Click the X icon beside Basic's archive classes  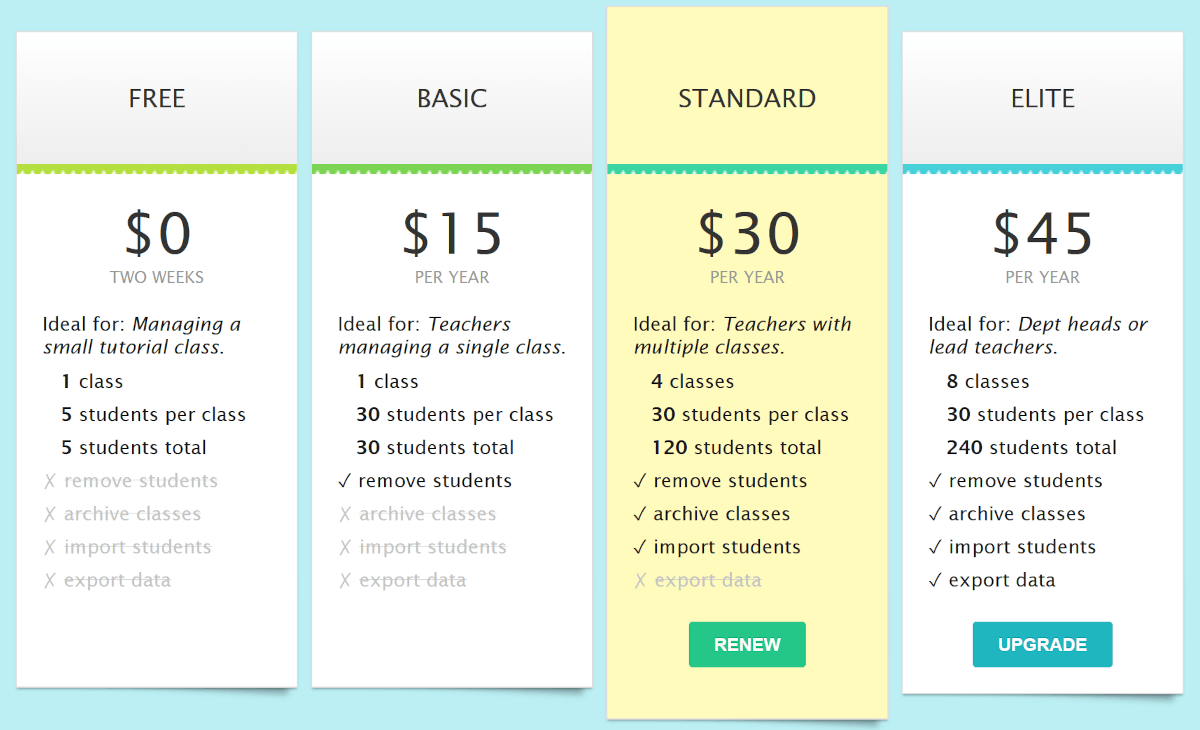345,515
